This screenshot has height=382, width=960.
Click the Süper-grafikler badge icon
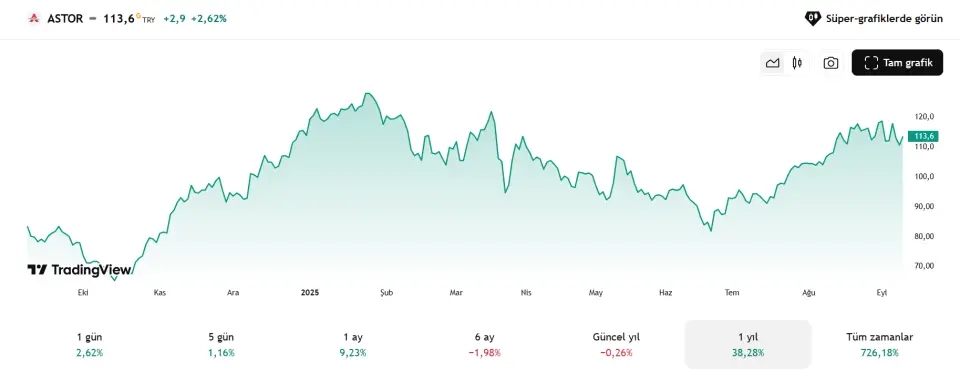(812, 18)
